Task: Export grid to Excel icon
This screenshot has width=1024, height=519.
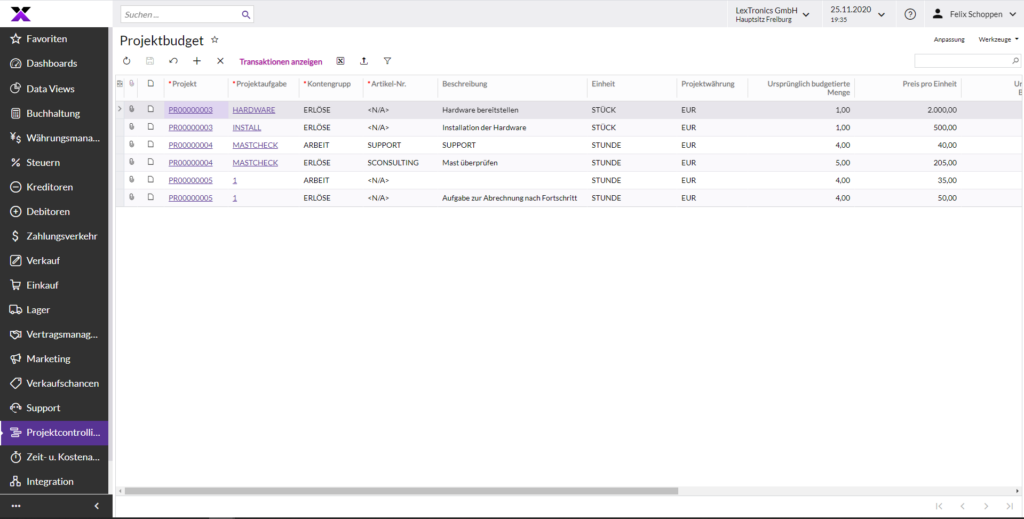Action: (x=340, y=61)
